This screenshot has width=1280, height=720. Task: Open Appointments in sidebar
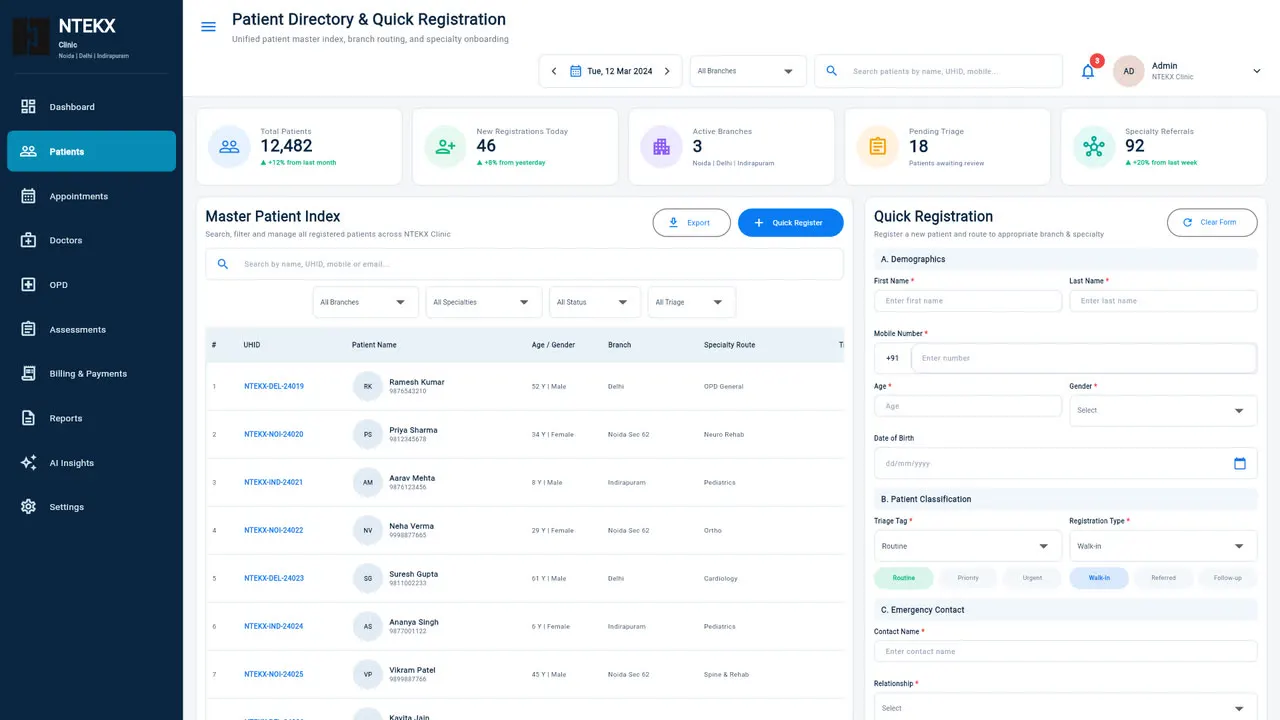point(91,196)
